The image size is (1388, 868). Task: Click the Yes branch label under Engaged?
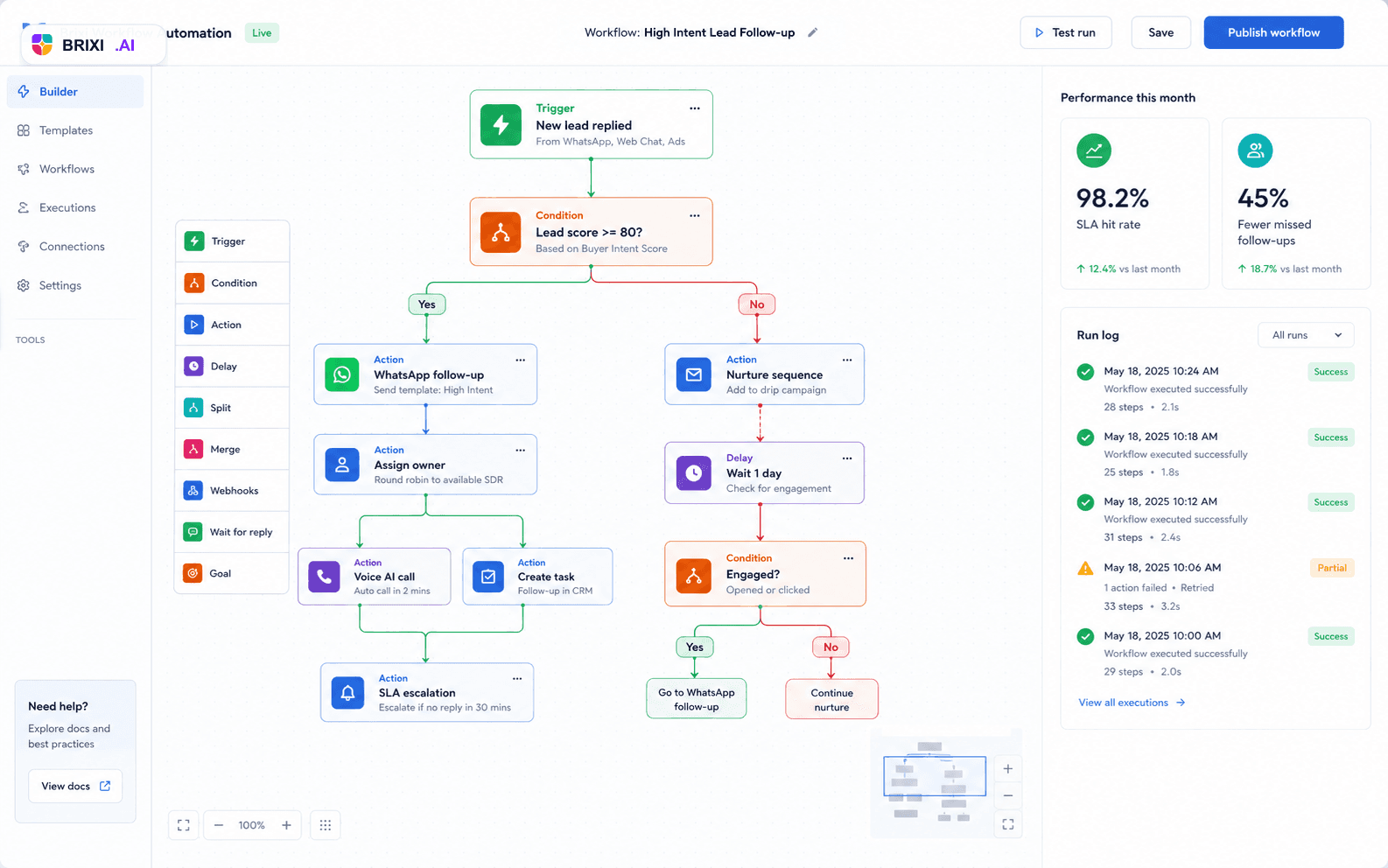tap(695, 647)
